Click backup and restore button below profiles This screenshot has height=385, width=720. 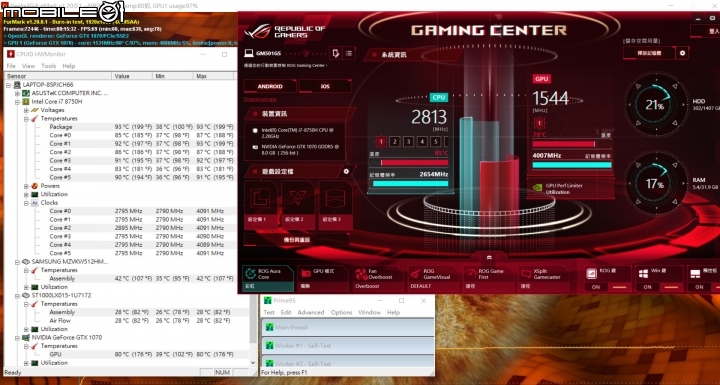(297, 239)
